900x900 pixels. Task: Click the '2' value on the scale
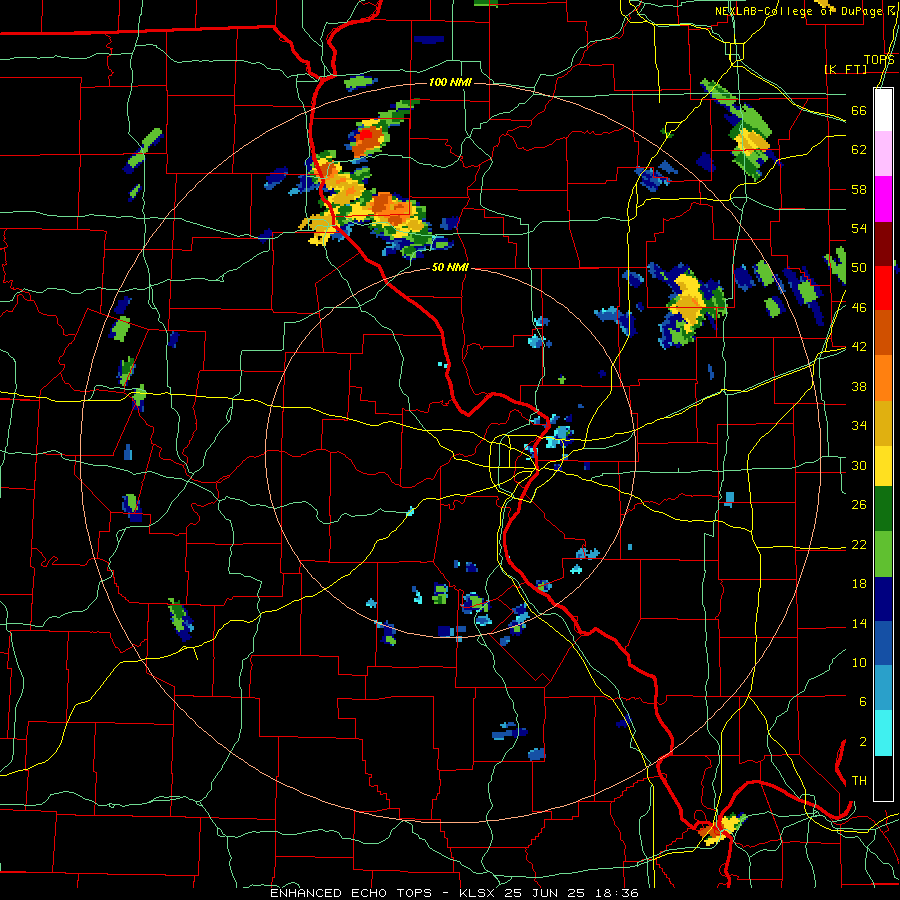coord(863,742)
